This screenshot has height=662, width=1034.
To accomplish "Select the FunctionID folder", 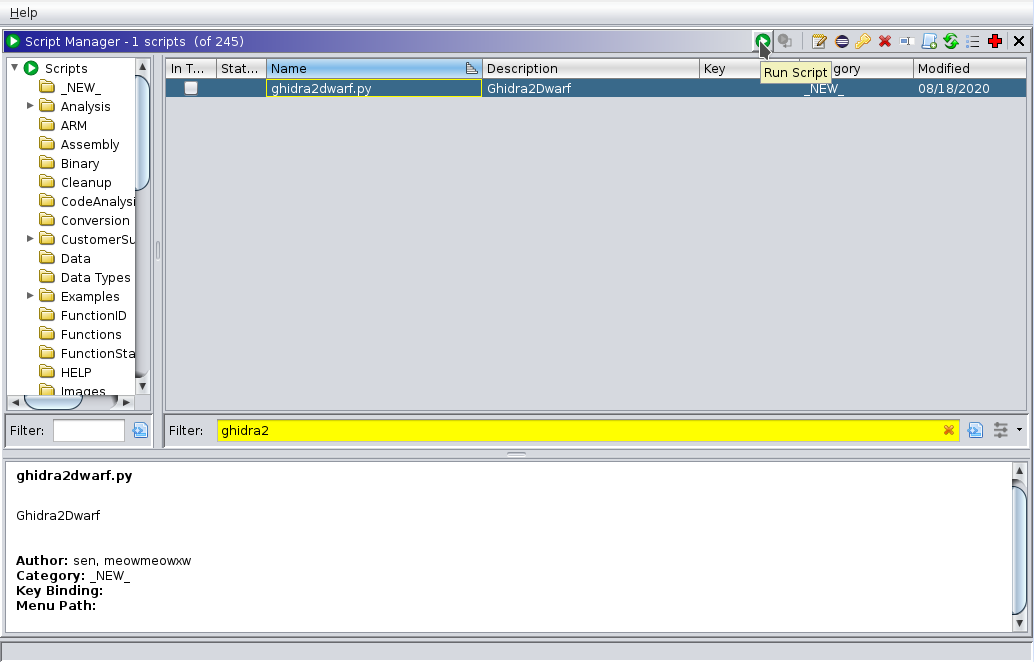I will [x=94, y=316].
